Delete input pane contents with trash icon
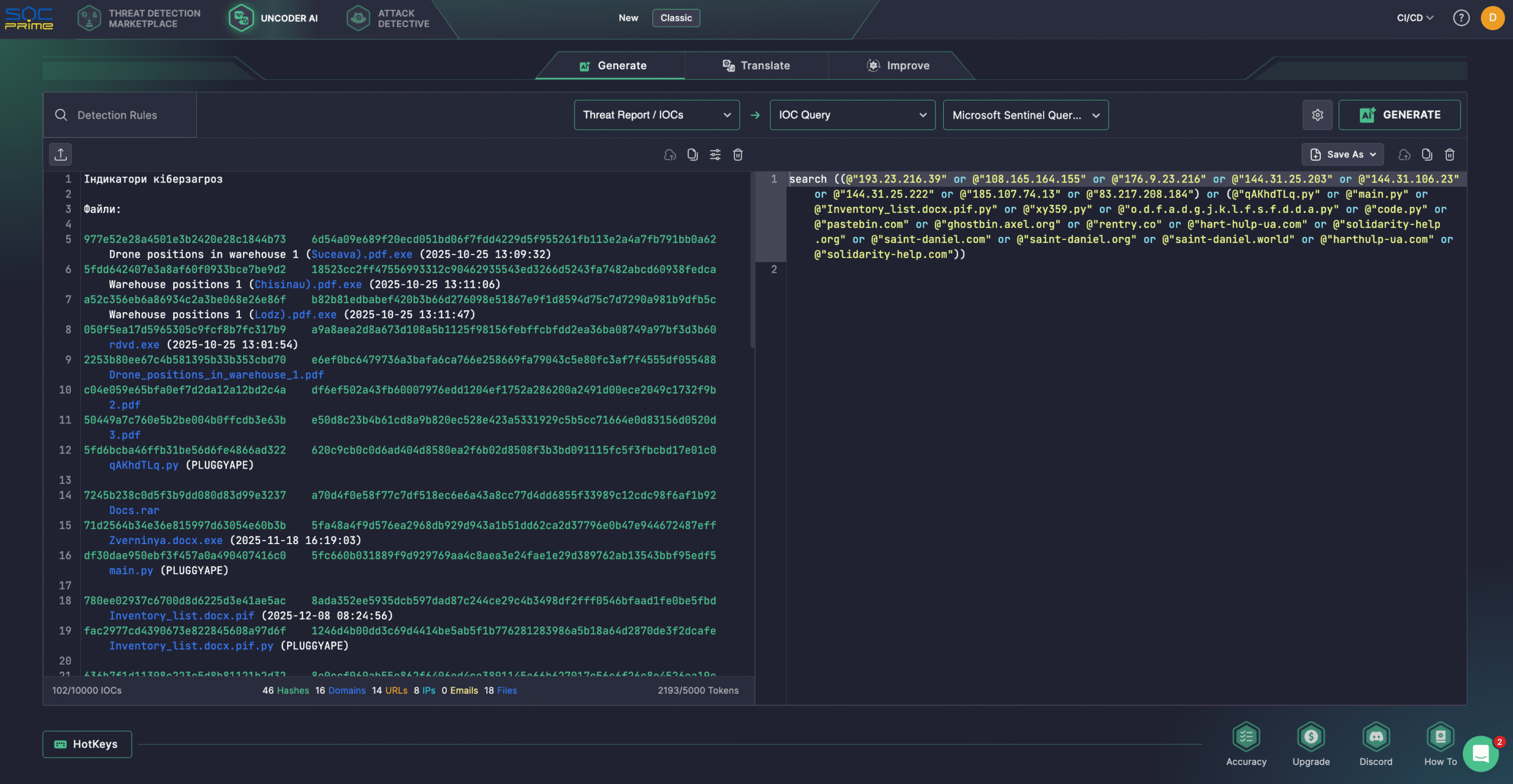The image size is (1513, 784). [x=738, y=154]
